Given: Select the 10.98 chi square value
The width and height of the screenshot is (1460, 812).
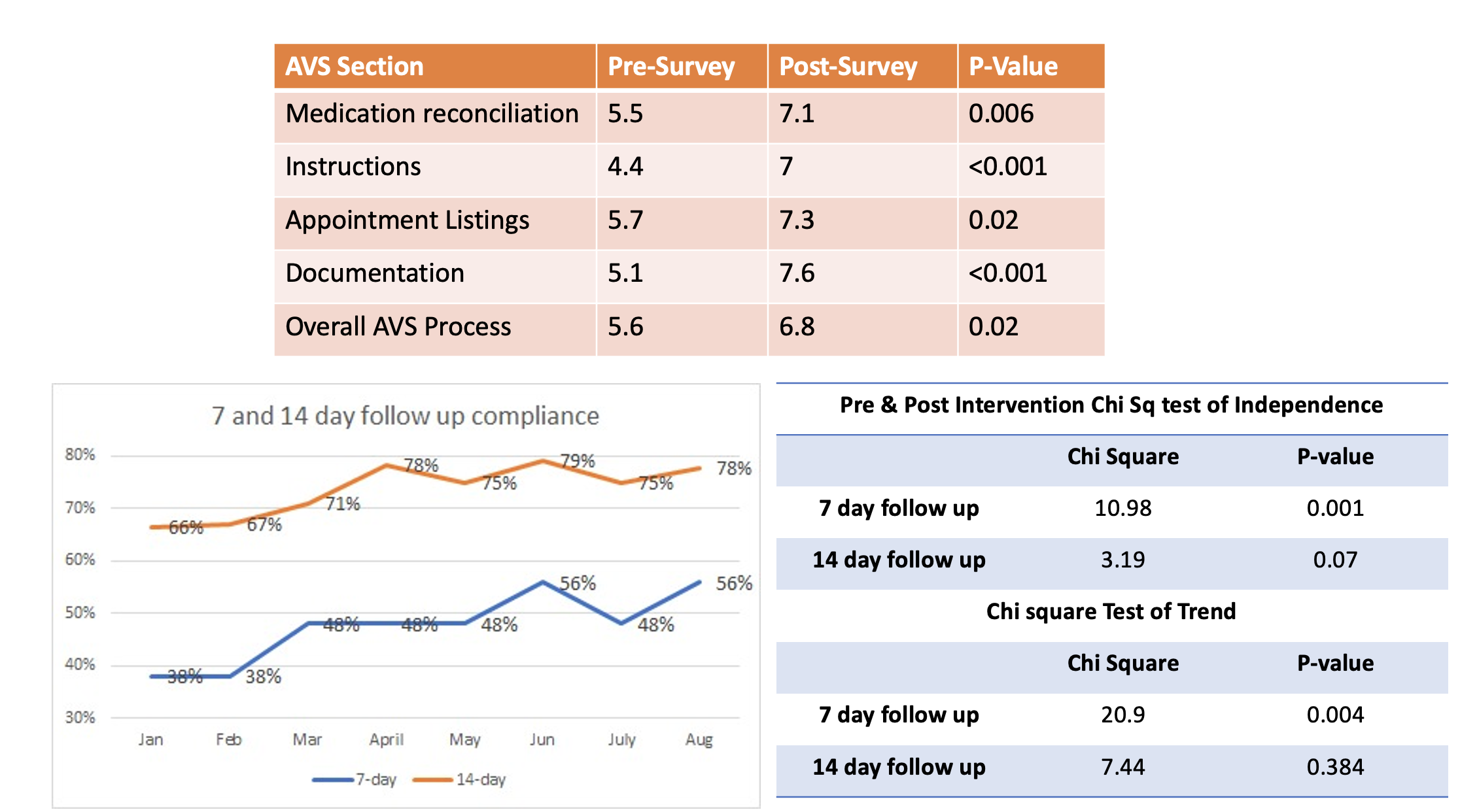Looking at the screenshot, I should [x=1122, y=508].
